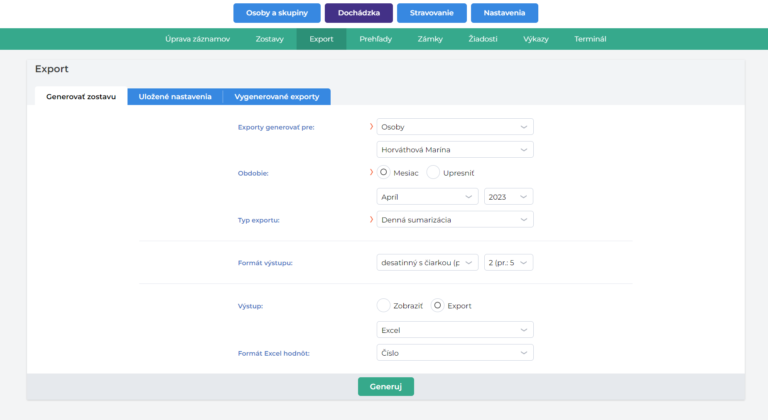The height and width of the screenshot is (420, 768).
Task: Open the Číslo Excel value format dropdown
Action: click(x=455, y=352)
